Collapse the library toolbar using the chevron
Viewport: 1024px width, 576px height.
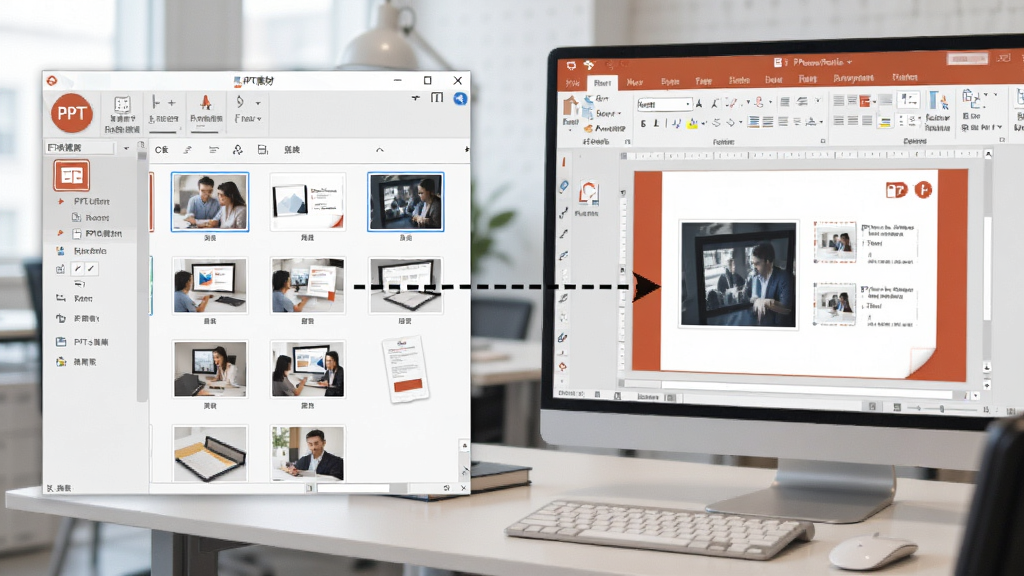[x=379, y=150]
